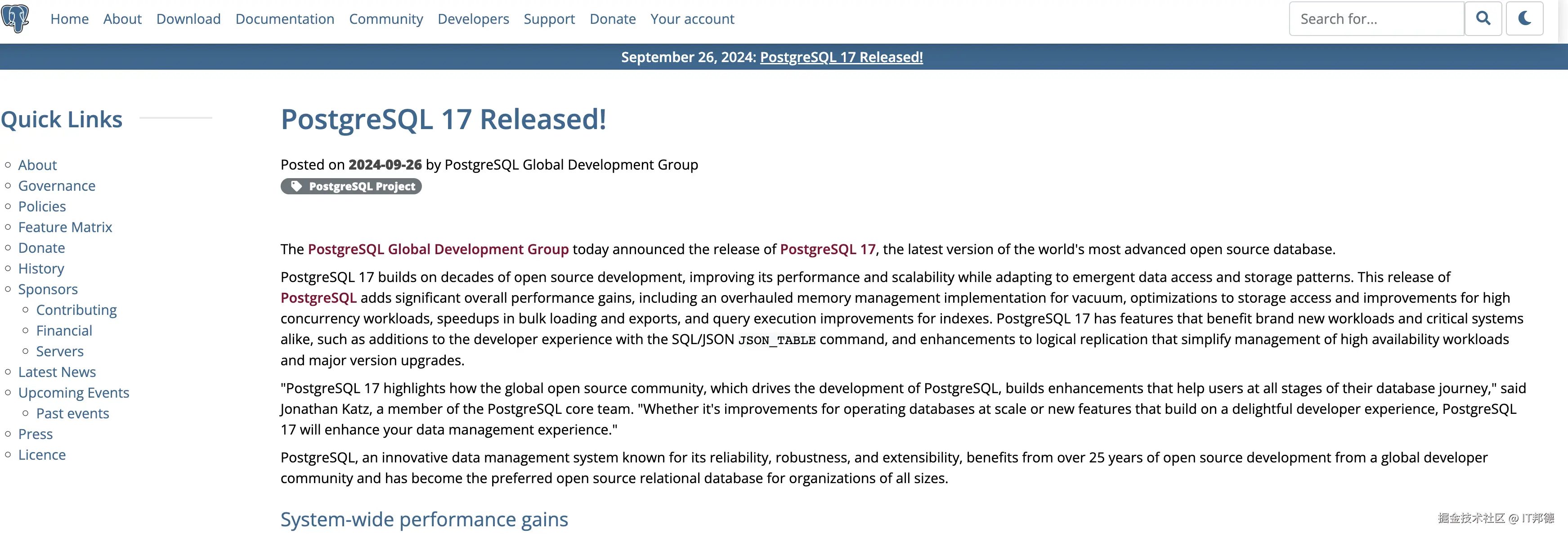Click the PostgreSQL elephant logo
The image size is (1568, 538).
point(15,18)
